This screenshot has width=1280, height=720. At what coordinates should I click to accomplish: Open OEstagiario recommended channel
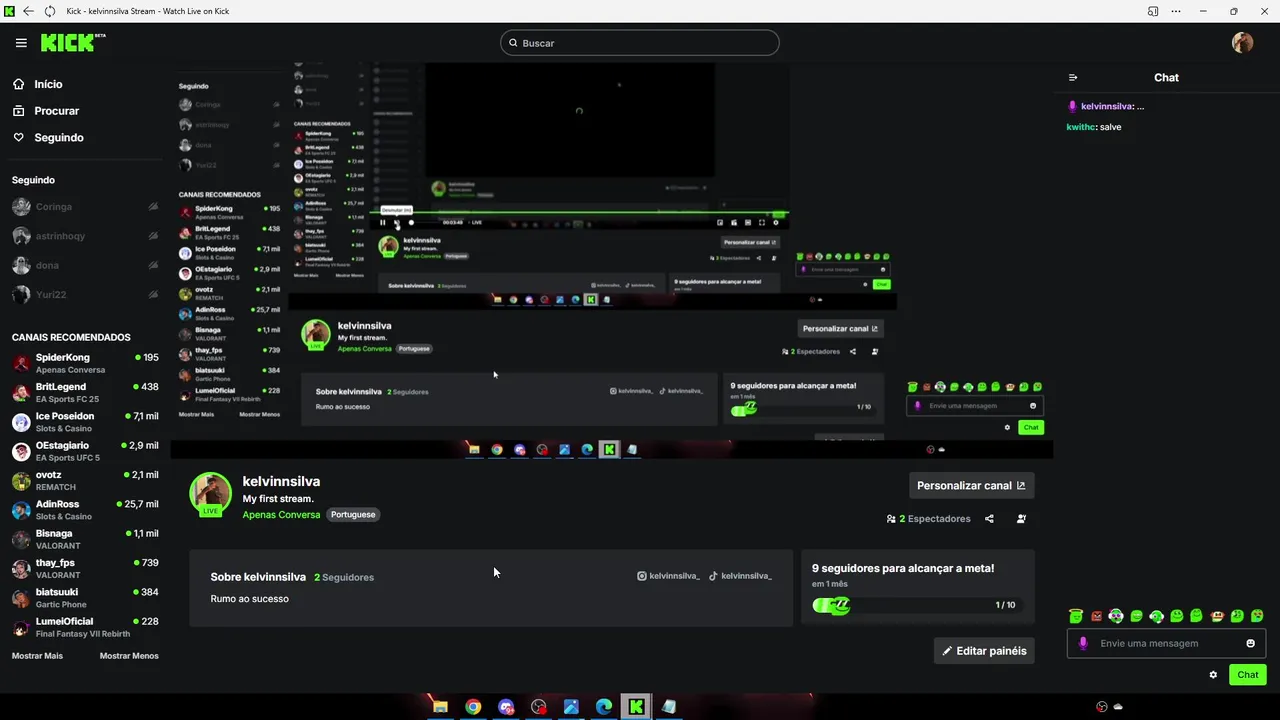(x=85, y=451)
